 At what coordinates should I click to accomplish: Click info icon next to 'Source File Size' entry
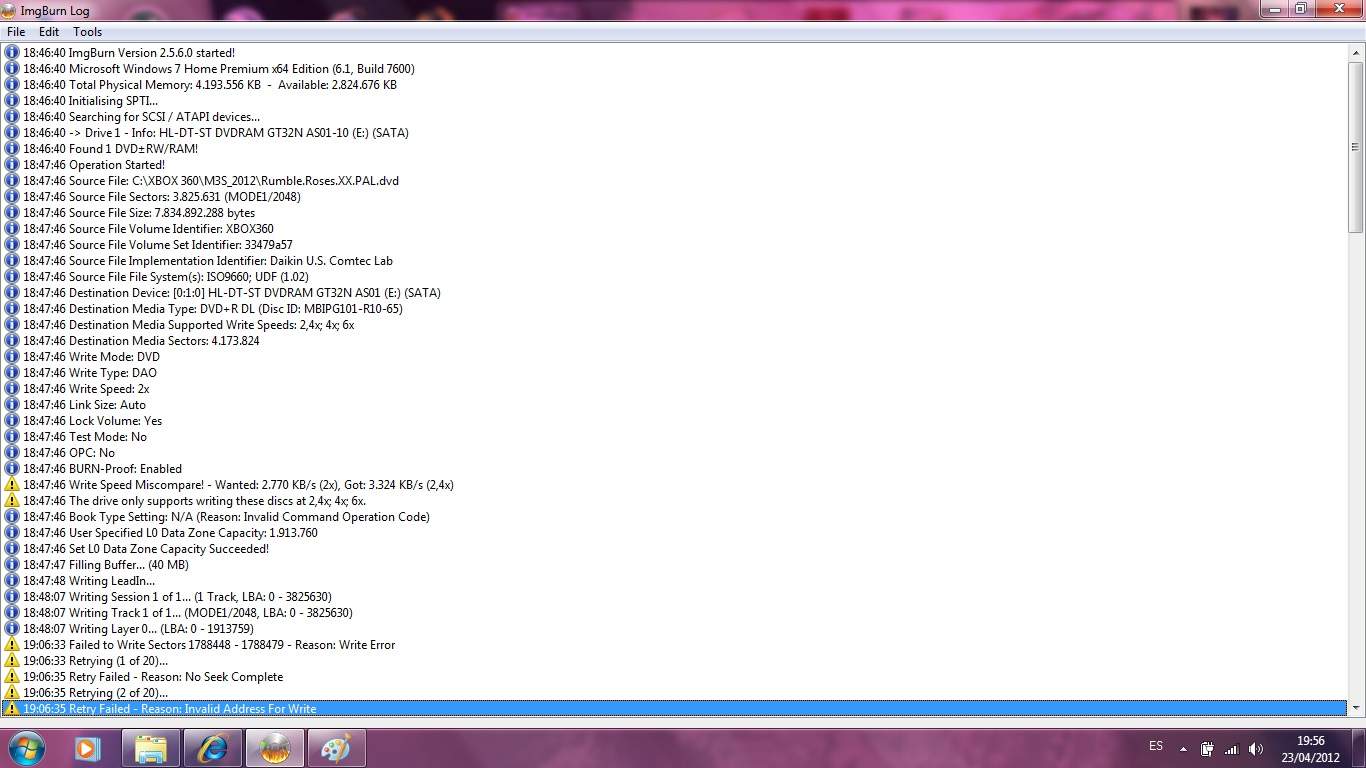12,213
